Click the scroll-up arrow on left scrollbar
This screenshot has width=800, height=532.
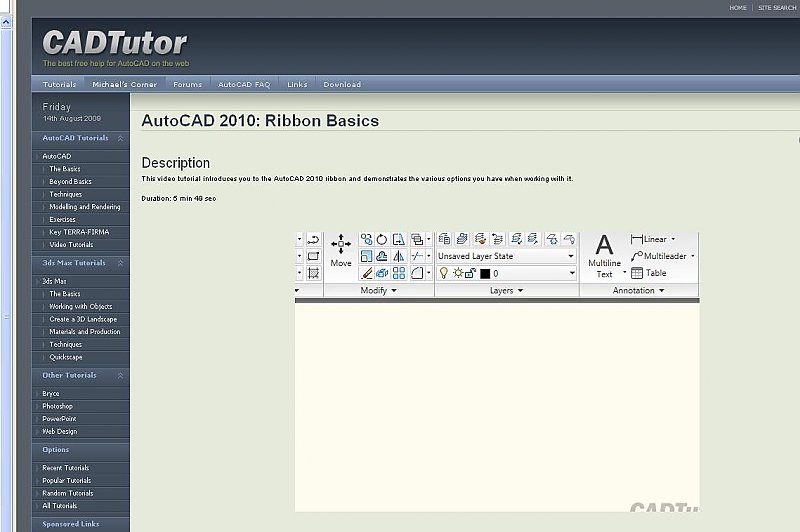click(x=6, y=22)
